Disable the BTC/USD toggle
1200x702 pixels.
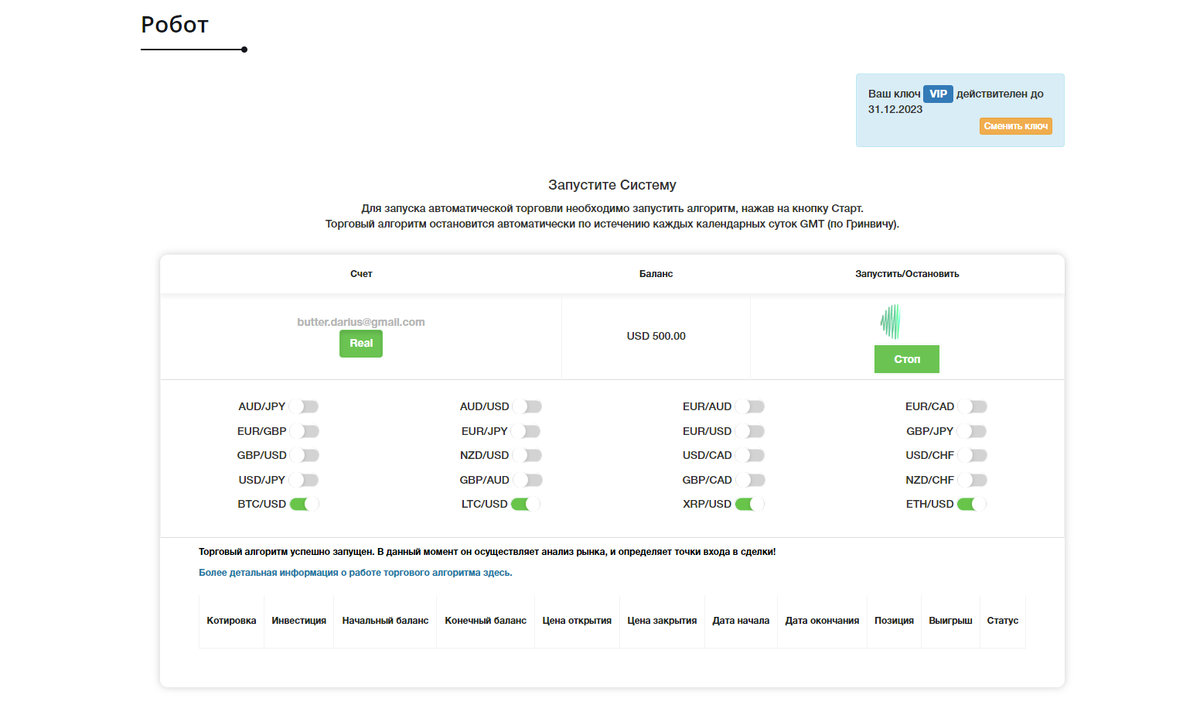point(304,504)
